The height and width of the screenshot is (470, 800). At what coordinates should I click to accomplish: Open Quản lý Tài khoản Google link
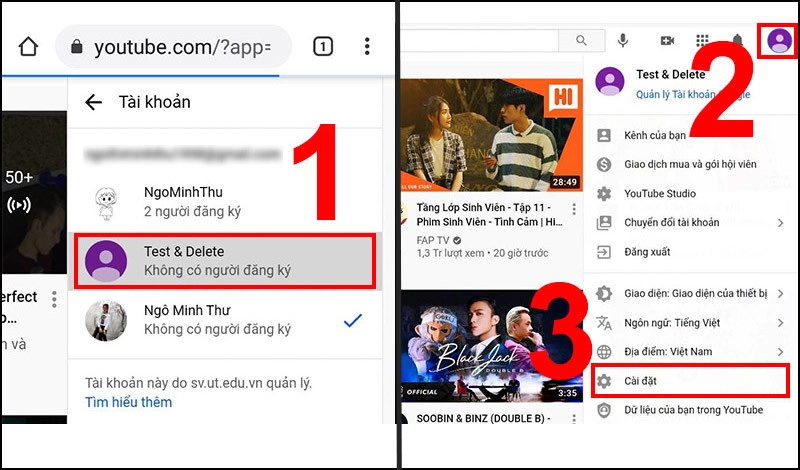tap(693, 94)
